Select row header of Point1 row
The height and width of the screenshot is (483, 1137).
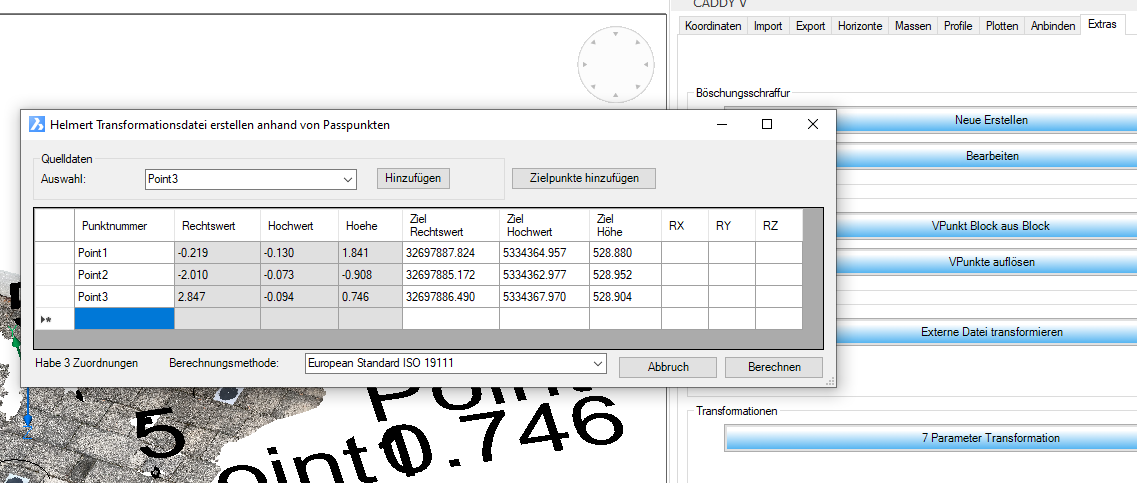tap(54, 253)
